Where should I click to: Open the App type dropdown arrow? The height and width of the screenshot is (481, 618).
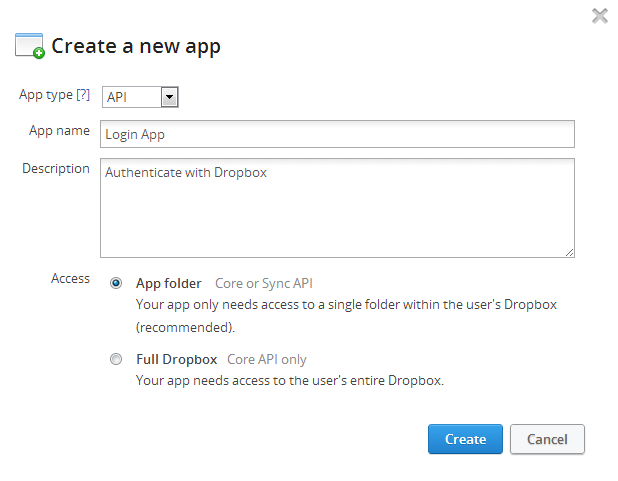[169, 97]
